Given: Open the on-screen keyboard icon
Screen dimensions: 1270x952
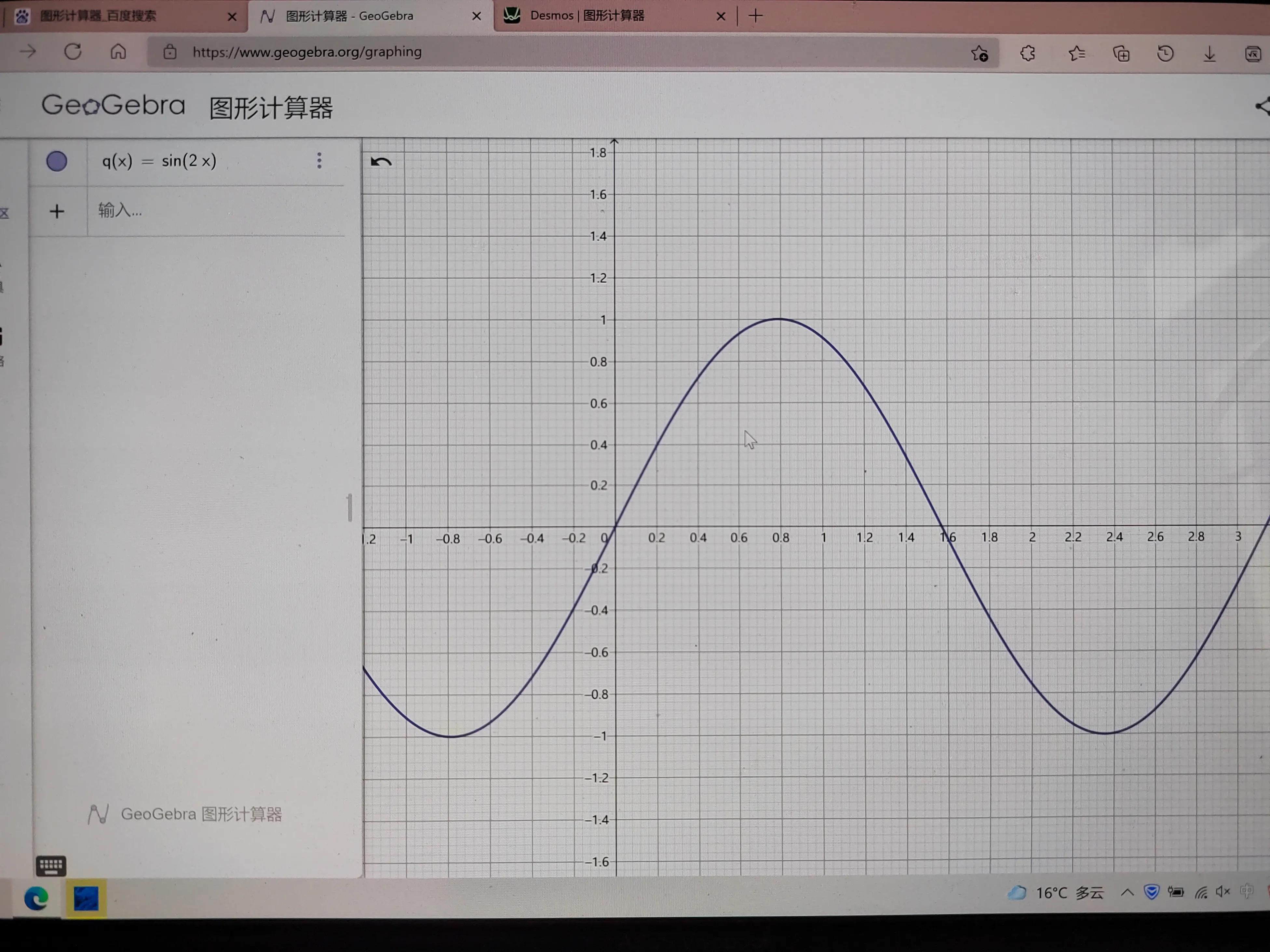Looking at the screenshot, I should (51, 865).
